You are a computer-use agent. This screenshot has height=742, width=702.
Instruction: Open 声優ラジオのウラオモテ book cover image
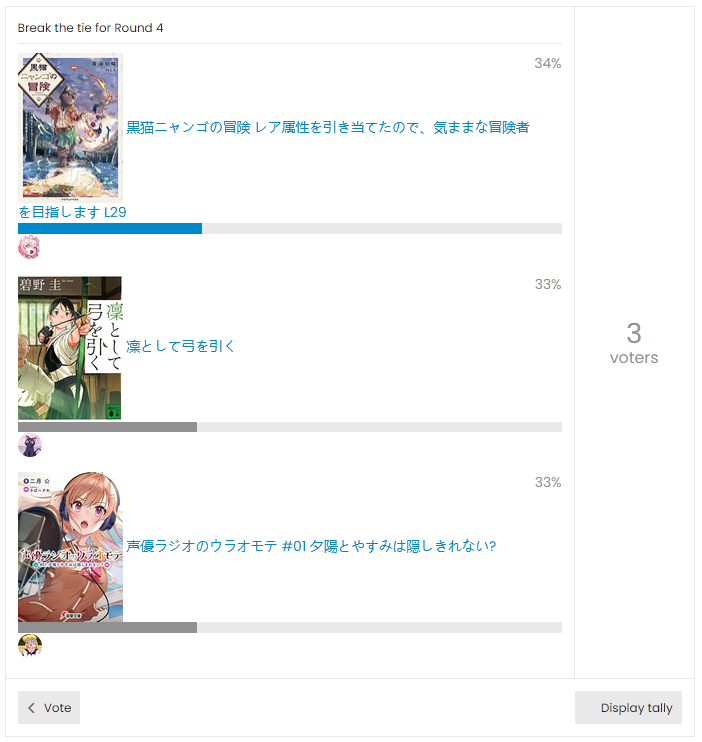click(70, 547)
